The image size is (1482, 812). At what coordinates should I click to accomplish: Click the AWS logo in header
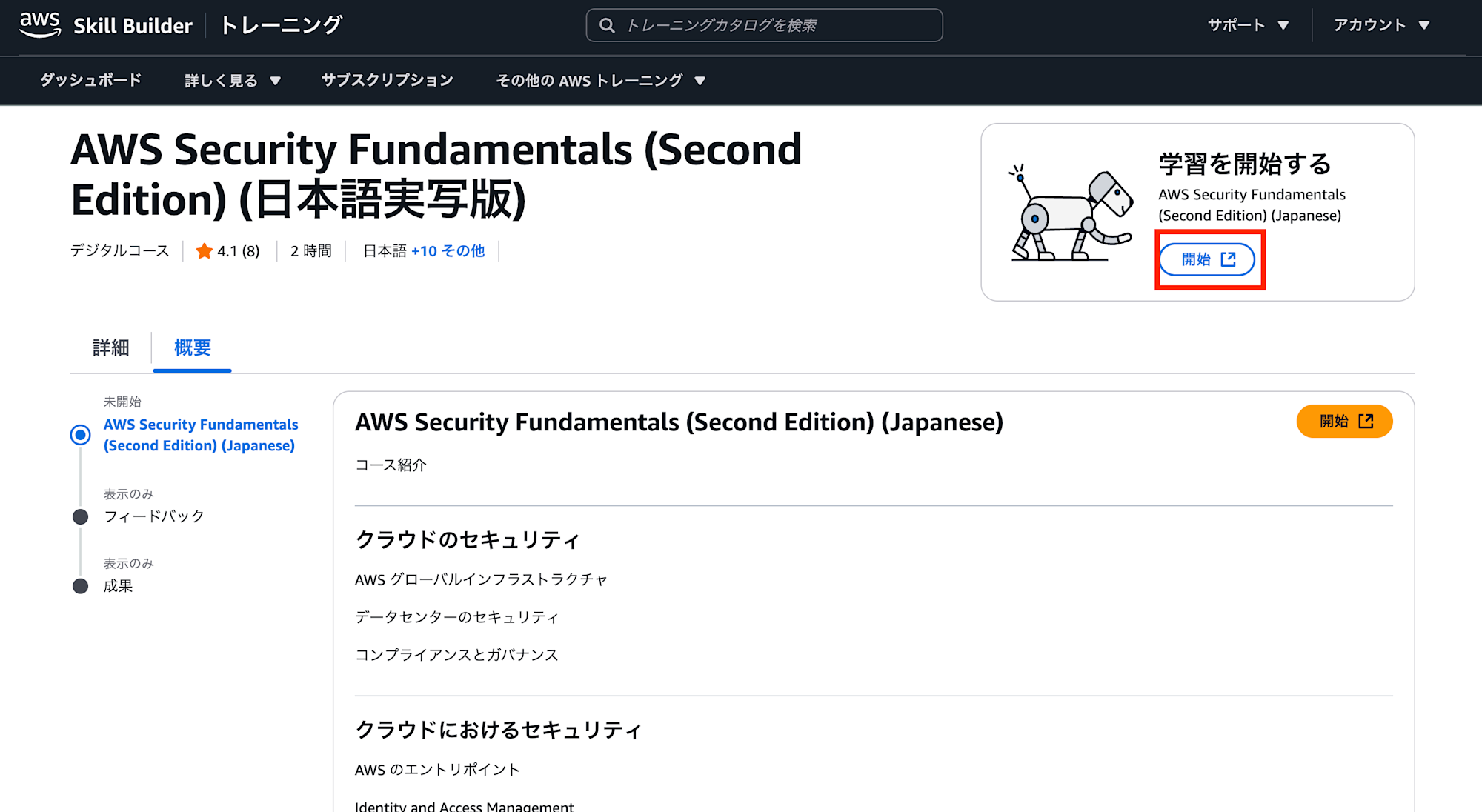(x=39, y=25)
